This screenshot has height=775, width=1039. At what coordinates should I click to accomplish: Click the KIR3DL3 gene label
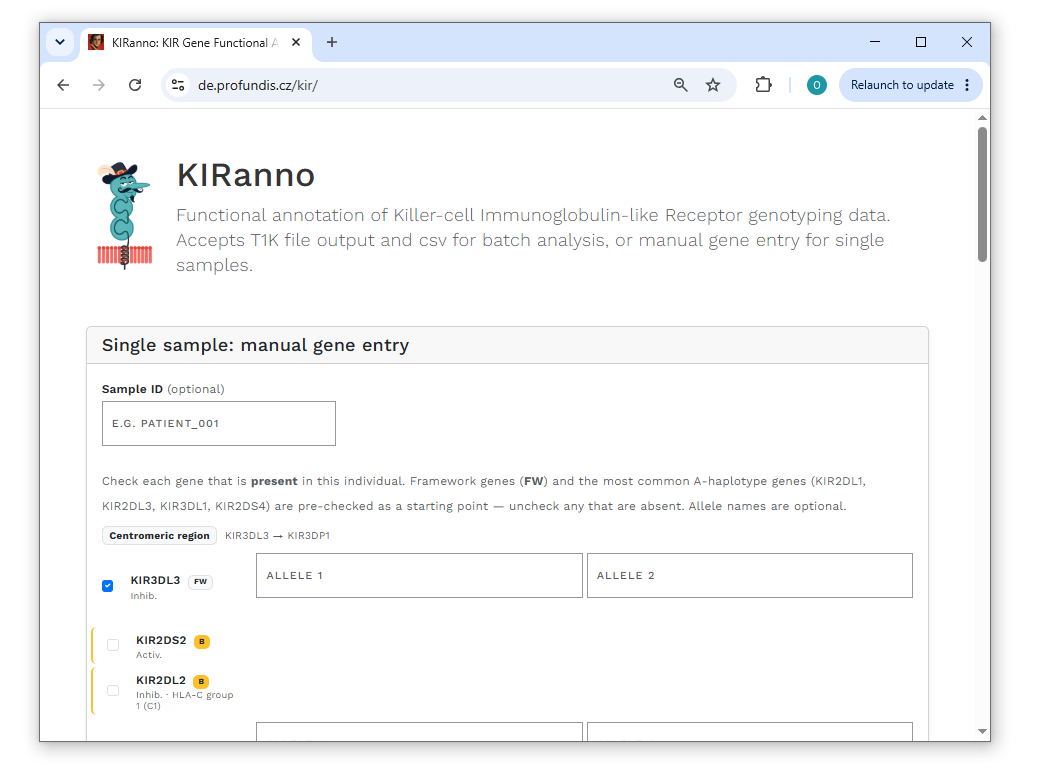155,580
